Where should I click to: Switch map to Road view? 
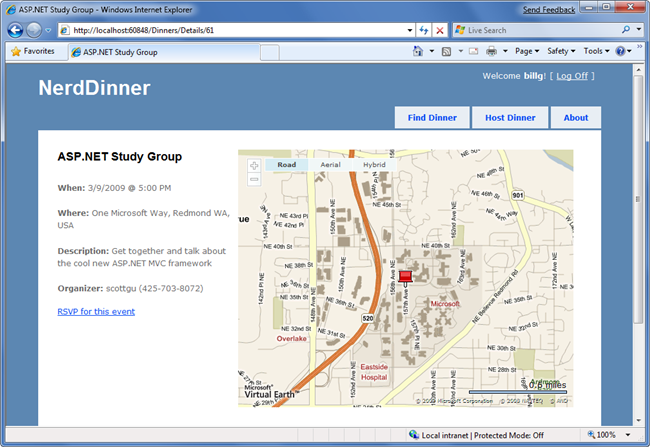(286, 165)
